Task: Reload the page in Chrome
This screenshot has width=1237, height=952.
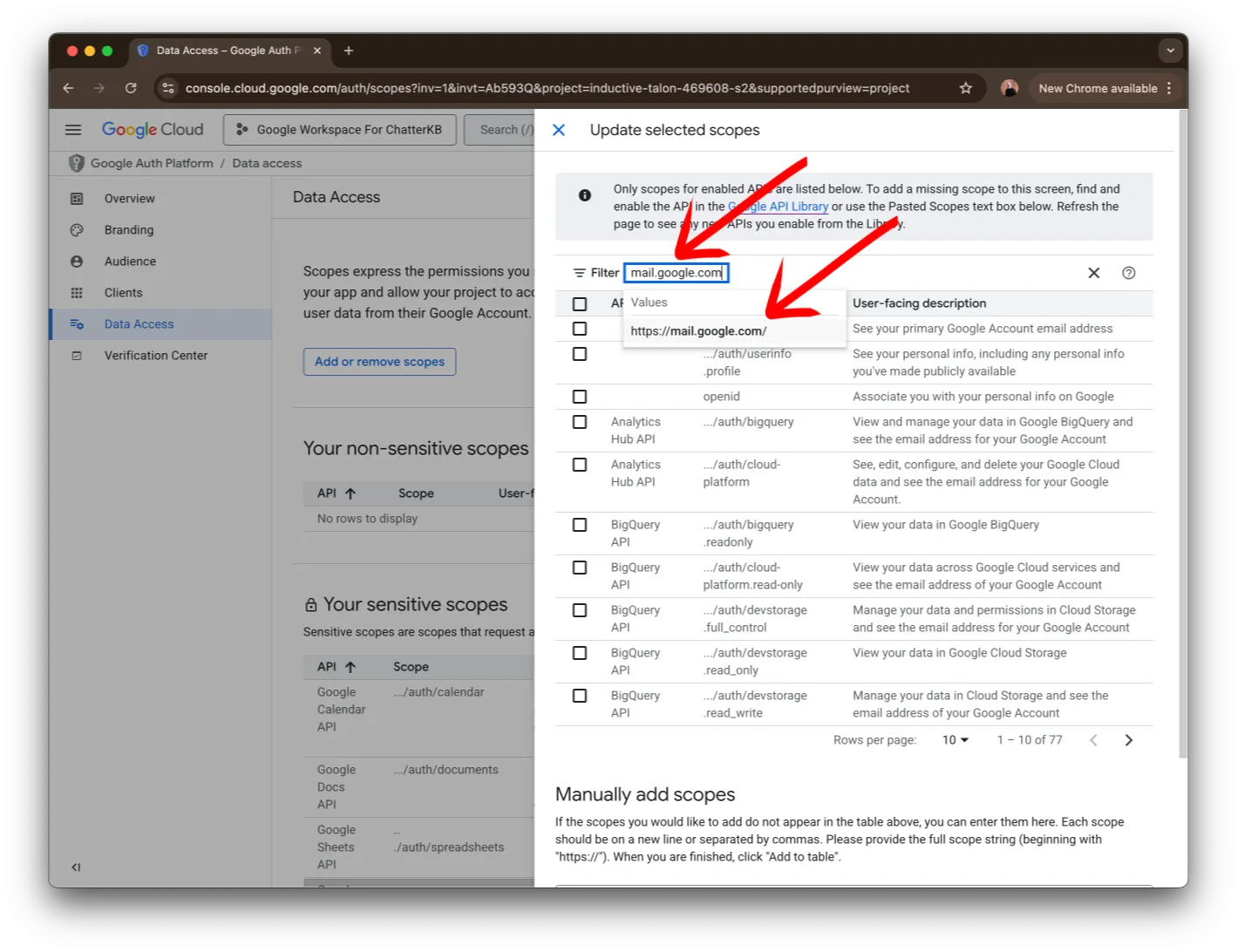Action: click(x=131, y=88)
